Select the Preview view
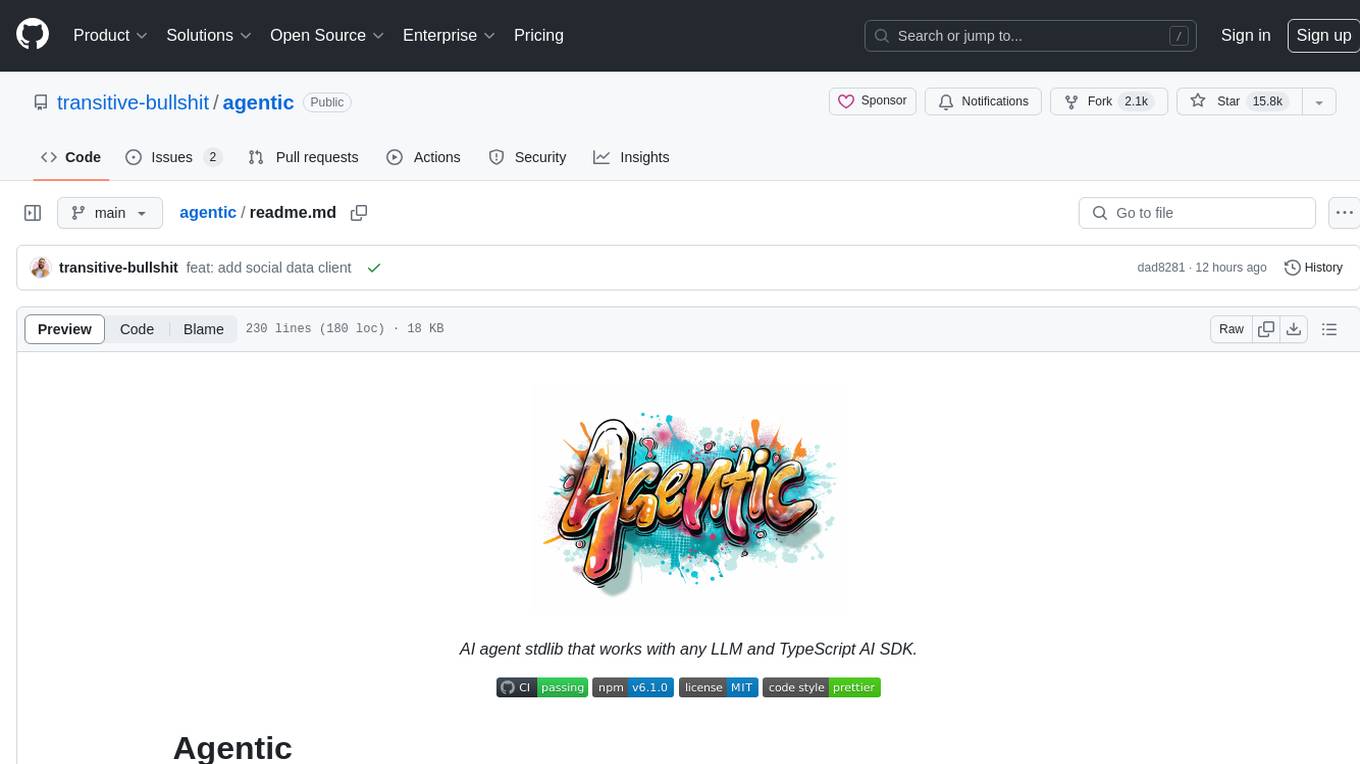The image size is (1360, 764). (x=65, y=329)
